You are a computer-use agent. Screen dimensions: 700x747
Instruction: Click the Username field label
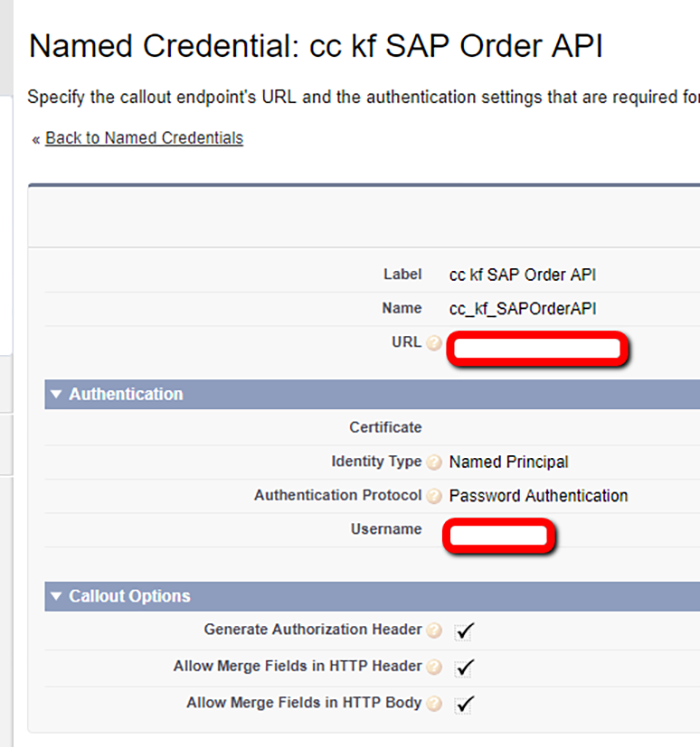[386, 529]
